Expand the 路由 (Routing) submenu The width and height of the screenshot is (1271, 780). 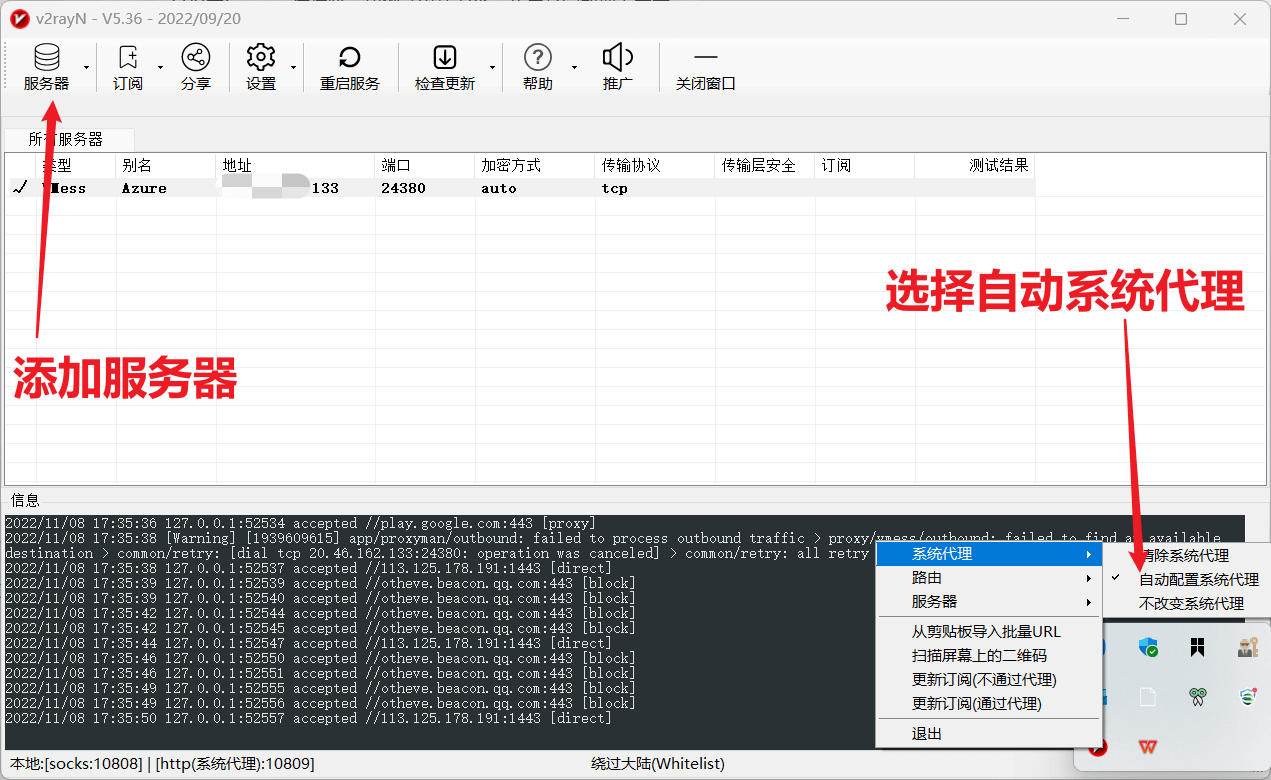(x=987, y=578)
